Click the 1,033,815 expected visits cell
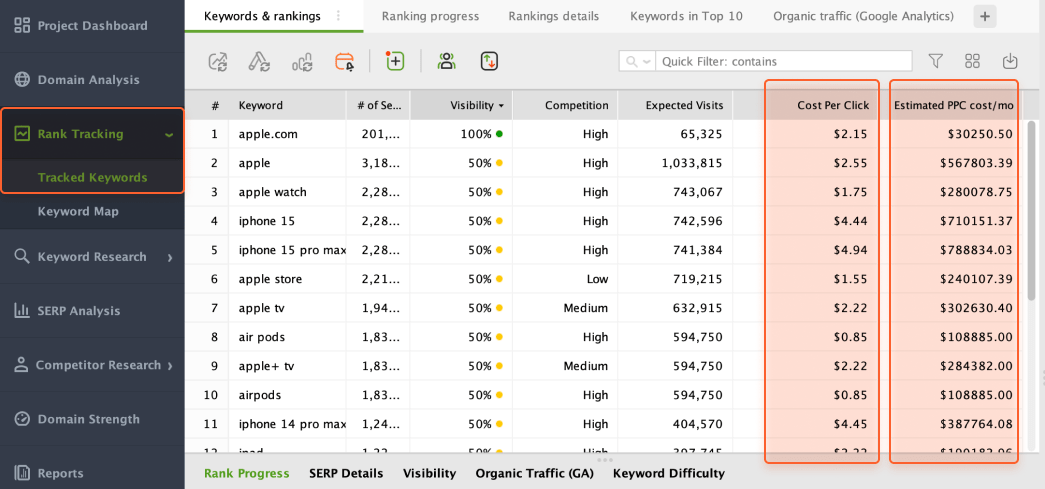The image size is (1045, 489). 675,163
